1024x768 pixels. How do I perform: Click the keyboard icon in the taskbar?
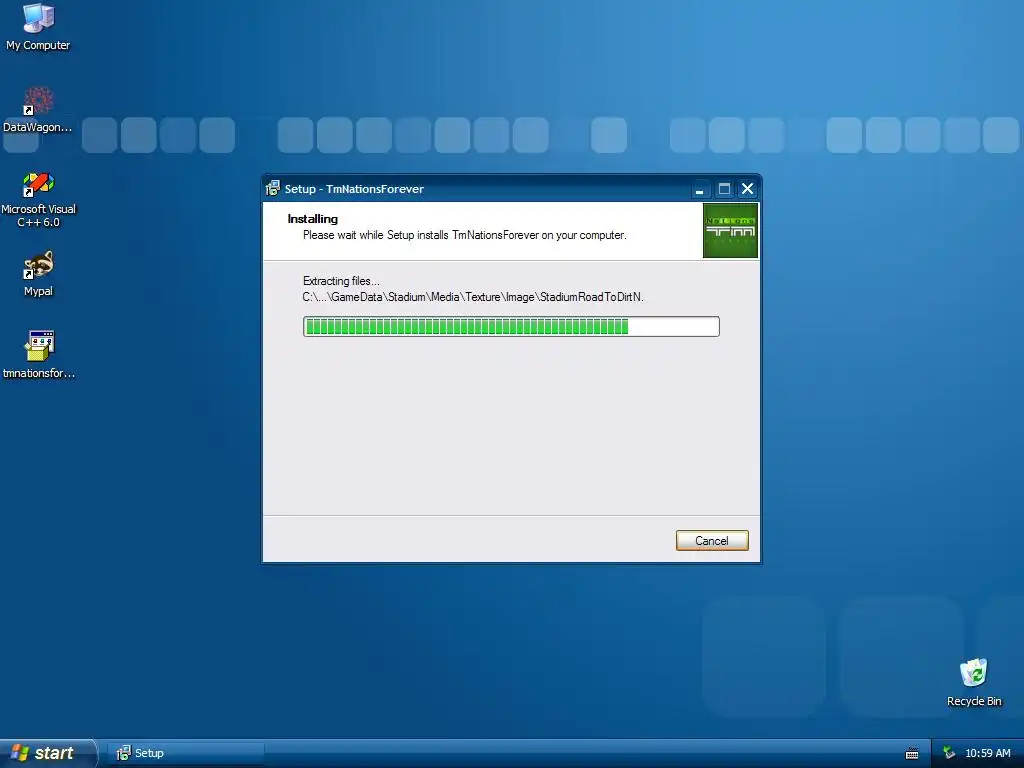pos(912,754)
